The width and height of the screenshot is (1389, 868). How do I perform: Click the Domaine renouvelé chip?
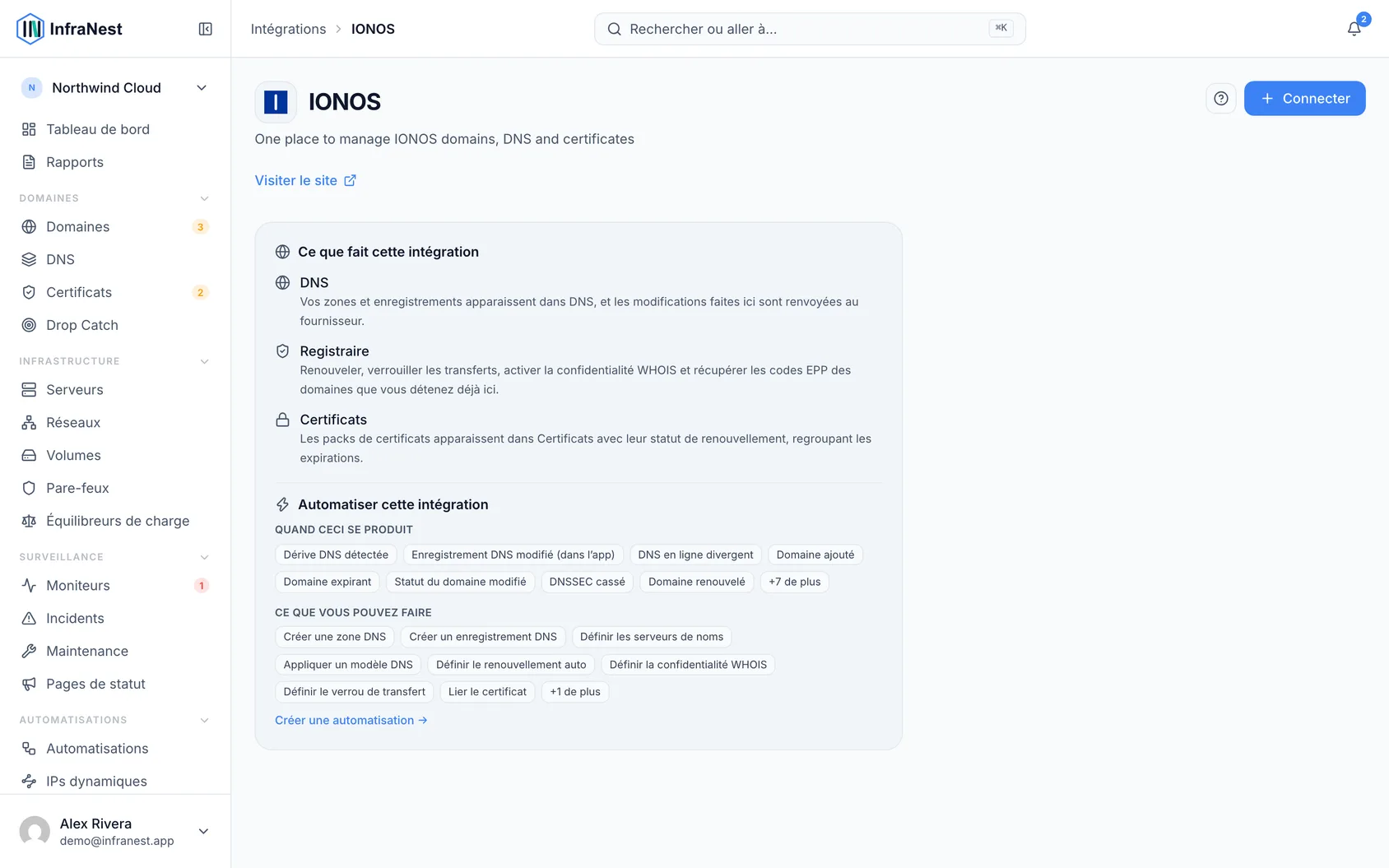click(x=697, y=582)
